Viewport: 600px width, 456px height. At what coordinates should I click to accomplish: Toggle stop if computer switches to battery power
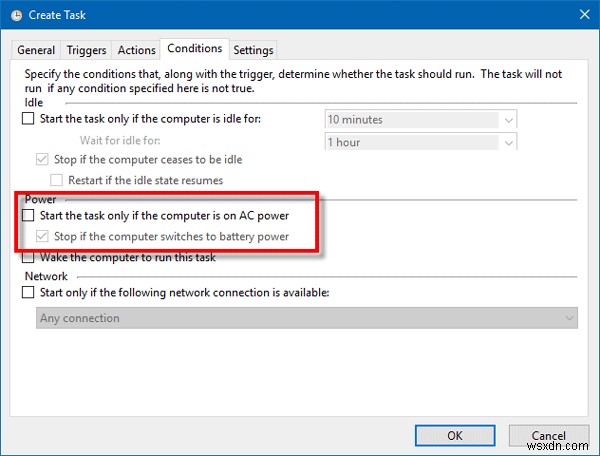42,236
